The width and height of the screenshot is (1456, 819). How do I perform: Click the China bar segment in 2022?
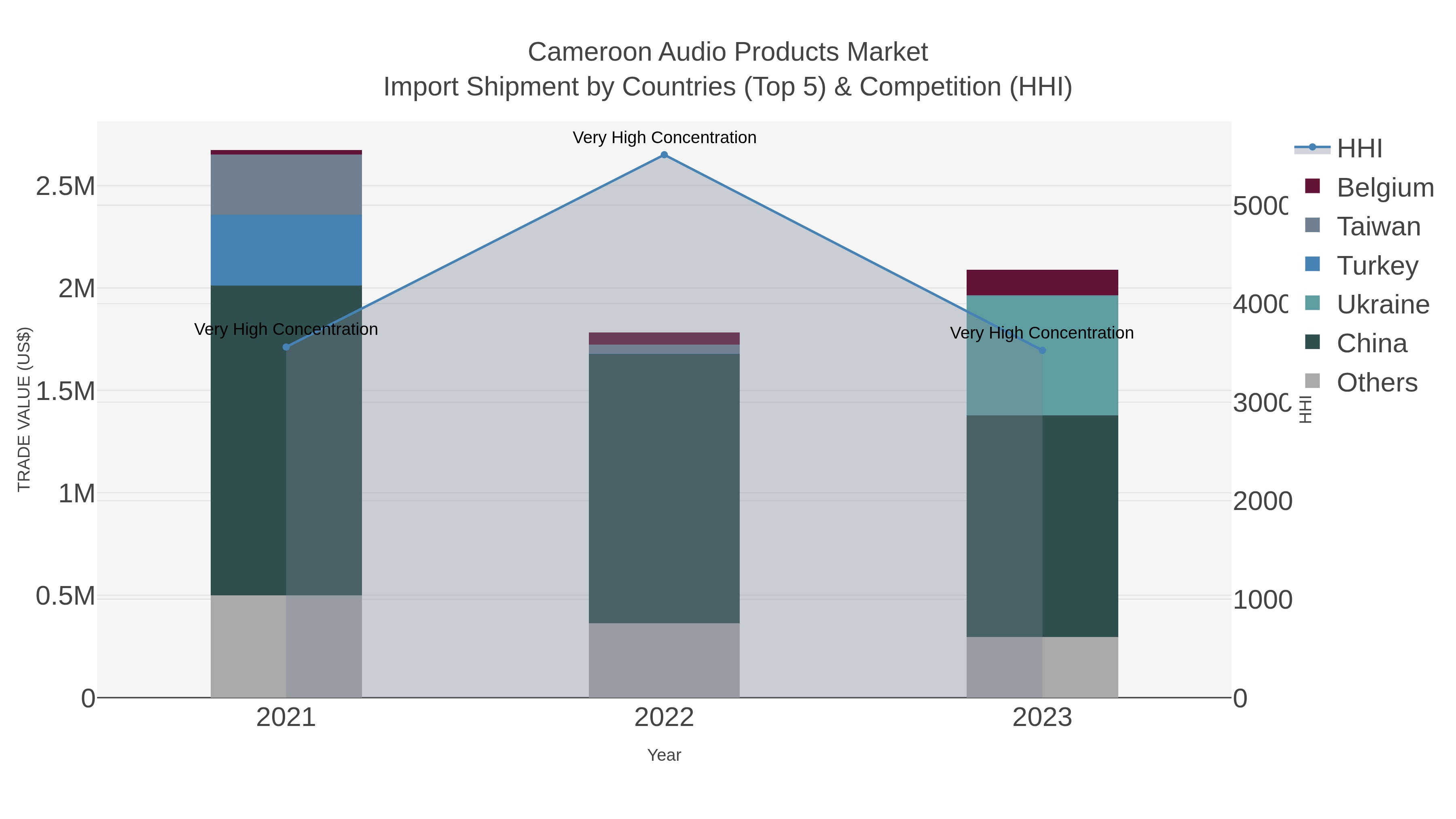click(x=664, y=488)
